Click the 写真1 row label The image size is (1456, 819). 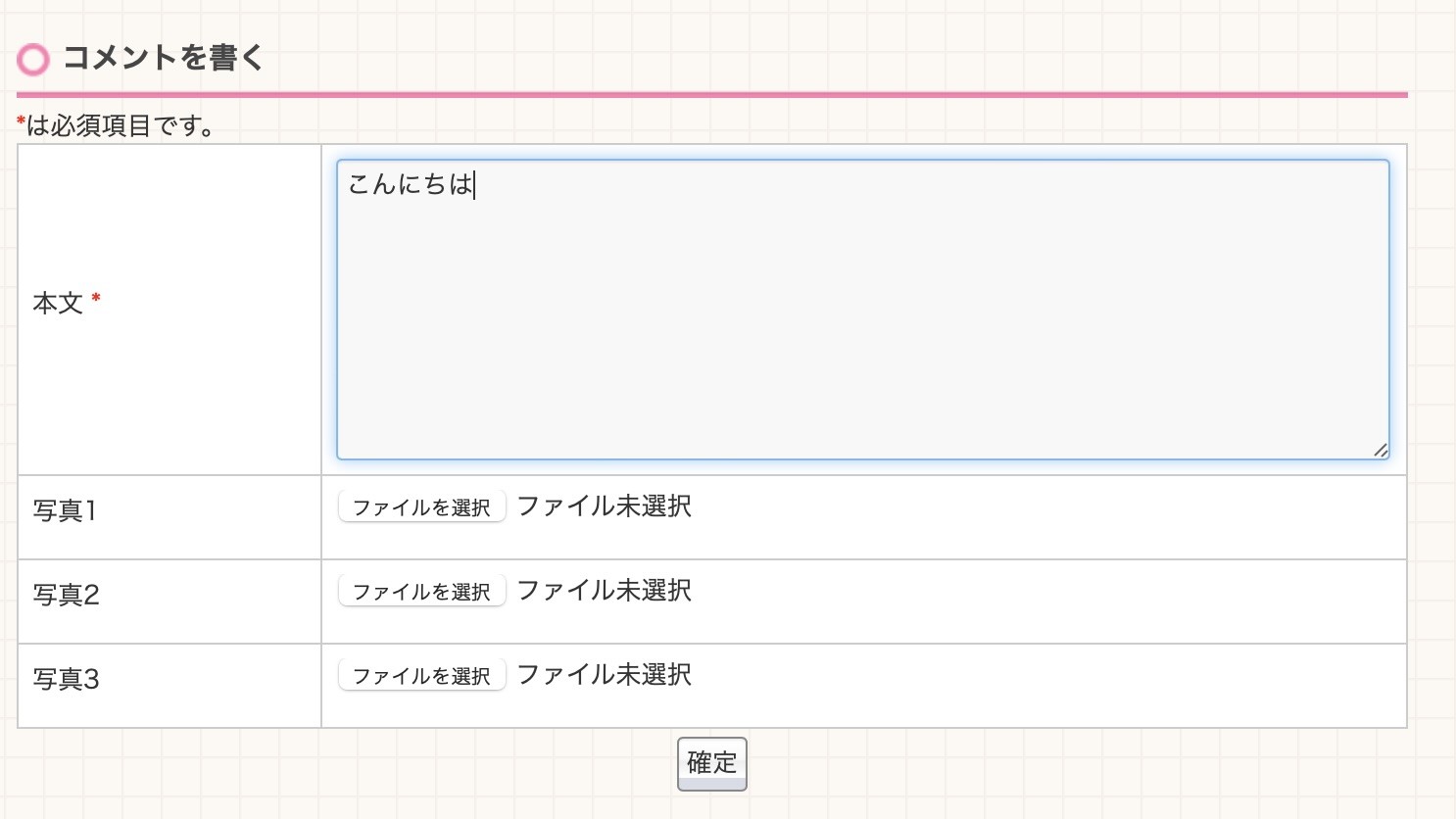click(65, 510)
